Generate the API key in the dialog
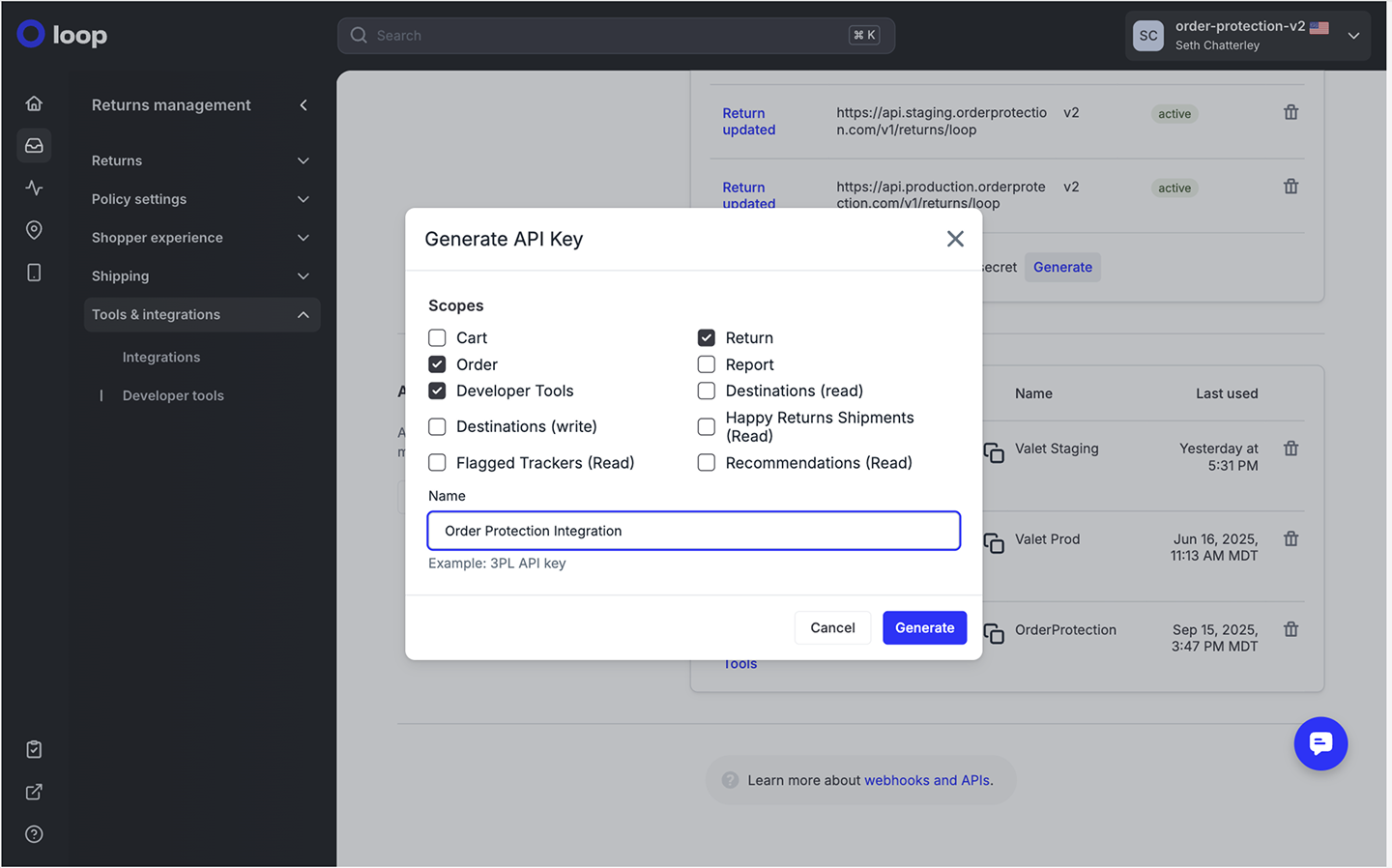Screen dimensions: 1392x868 924,627
